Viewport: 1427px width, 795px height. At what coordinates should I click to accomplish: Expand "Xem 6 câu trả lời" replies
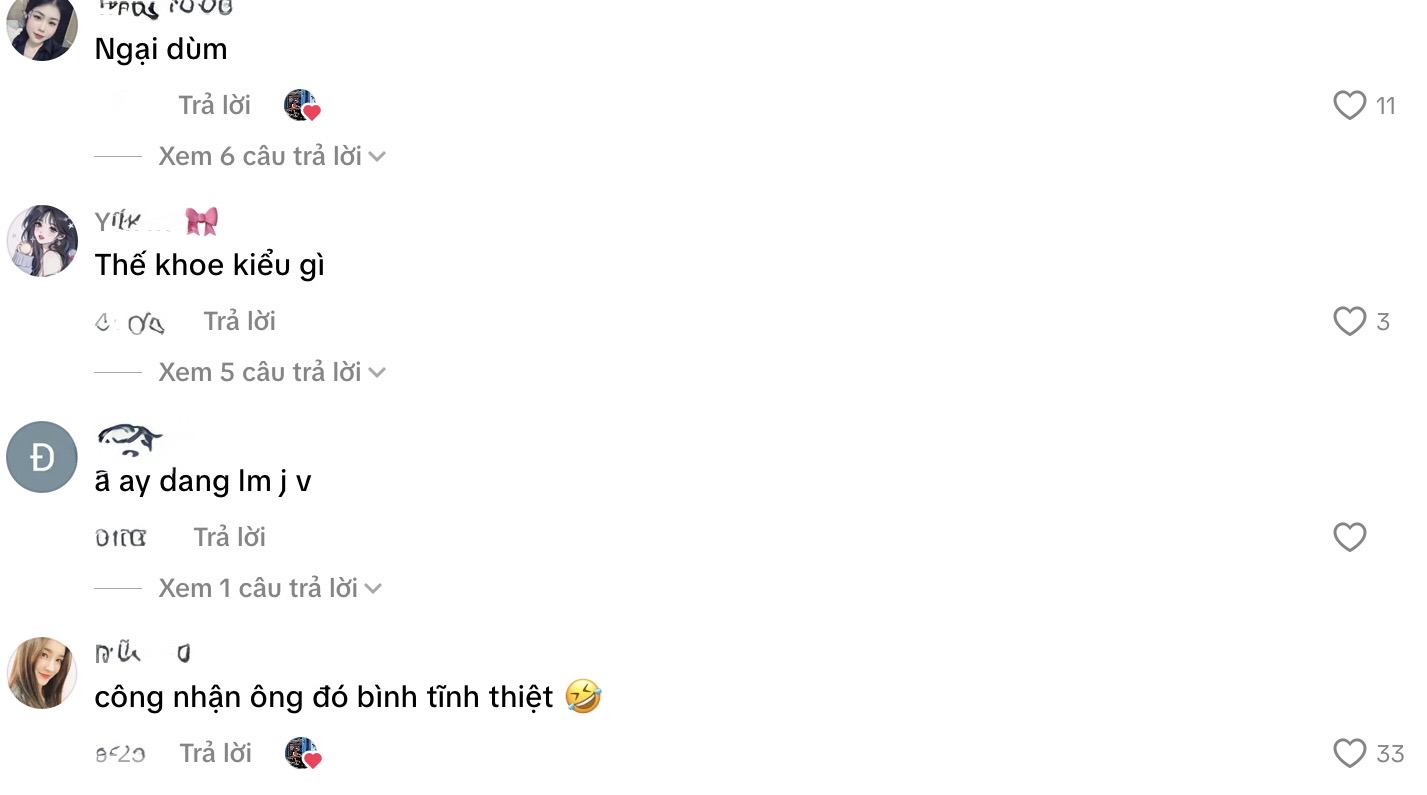(x=271, y=156)
